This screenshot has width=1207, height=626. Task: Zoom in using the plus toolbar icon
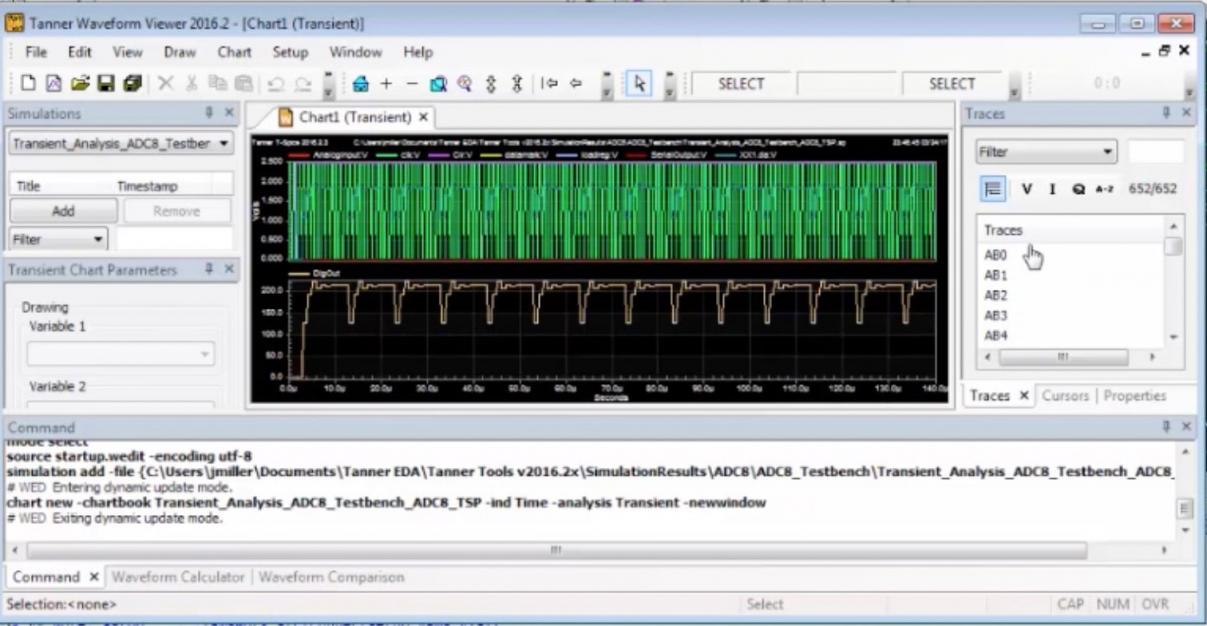click(387, 85)
